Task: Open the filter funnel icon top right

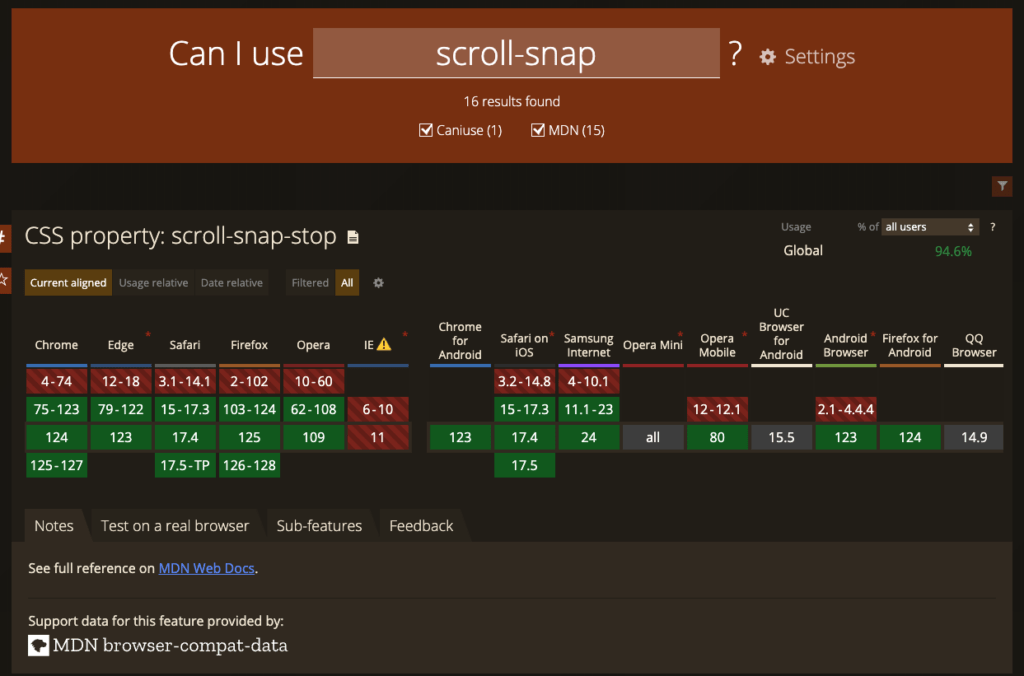Action: point(1002,186)
